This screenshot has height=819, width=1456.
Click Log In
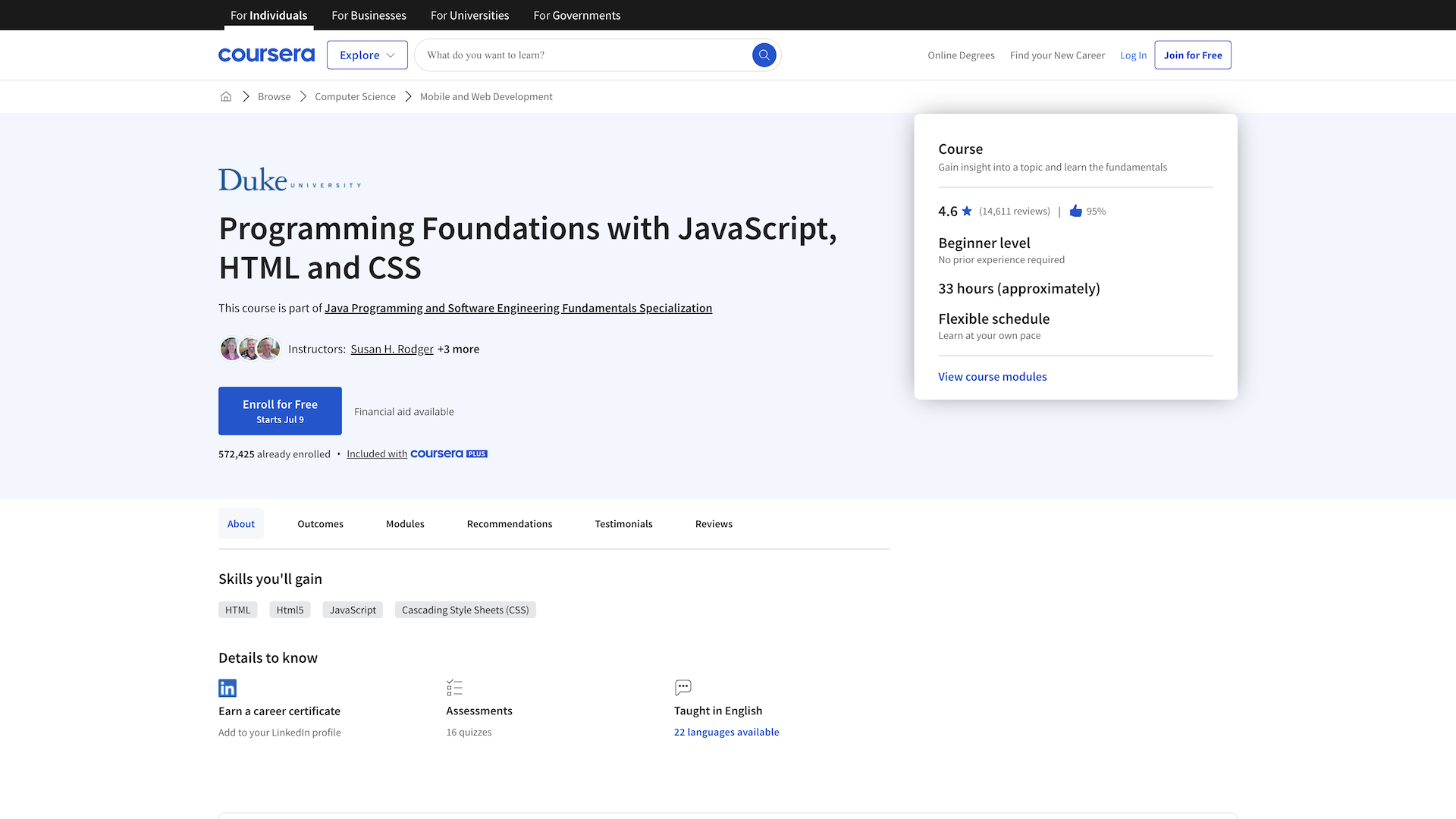coord(1133,55)
